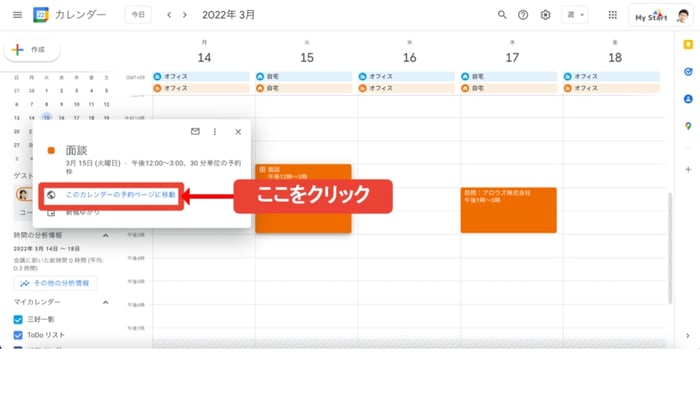Collapse the 時間の分析情報 section
Screen dimensions: 700x393
(x=106, y=235)
